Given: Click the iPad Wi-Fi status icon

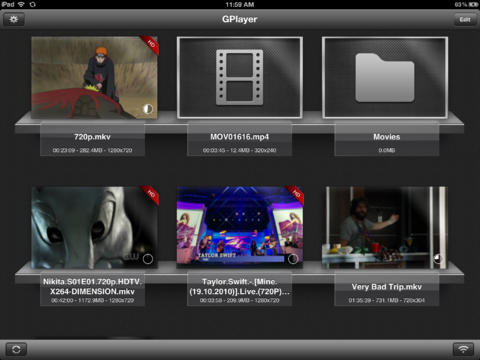Looking at the screenshot, I should 21,4.
